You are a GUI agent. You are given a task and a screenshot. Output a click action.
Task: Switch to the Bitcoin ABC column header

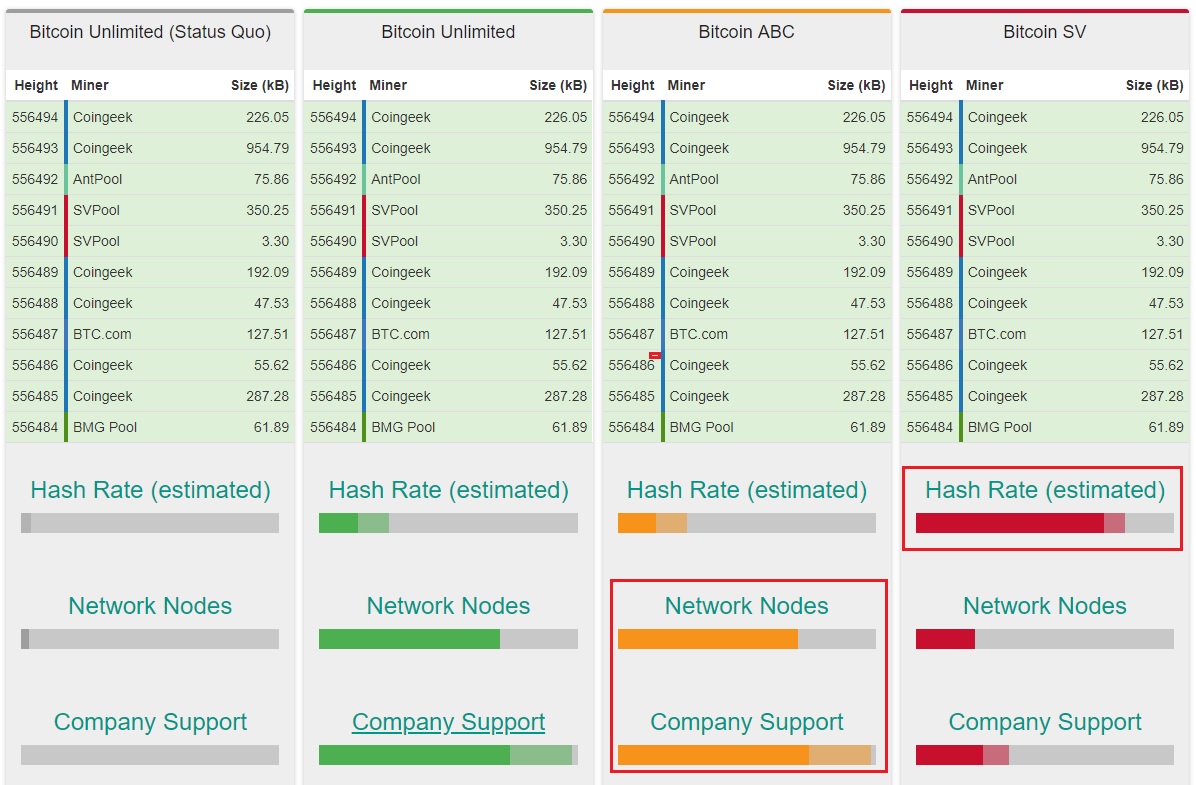[745, 31]
